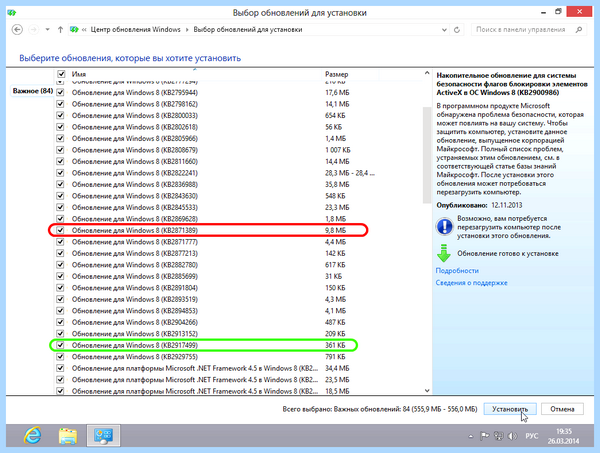Click the 18,5 МБ size value

click(x=337, y=391)
